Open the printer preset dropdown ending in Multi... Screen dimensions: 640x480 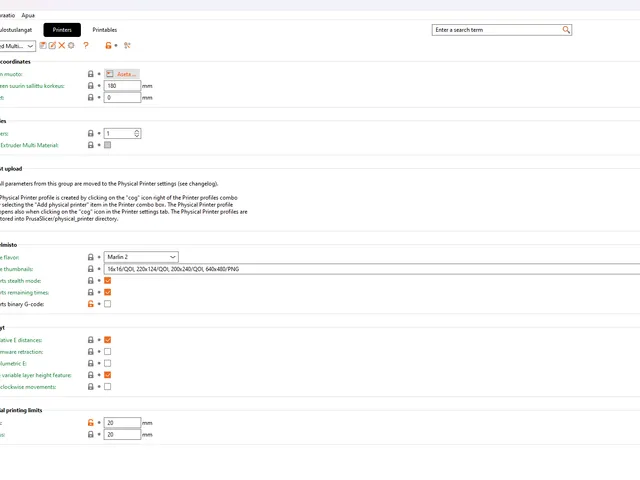(18, 46)
